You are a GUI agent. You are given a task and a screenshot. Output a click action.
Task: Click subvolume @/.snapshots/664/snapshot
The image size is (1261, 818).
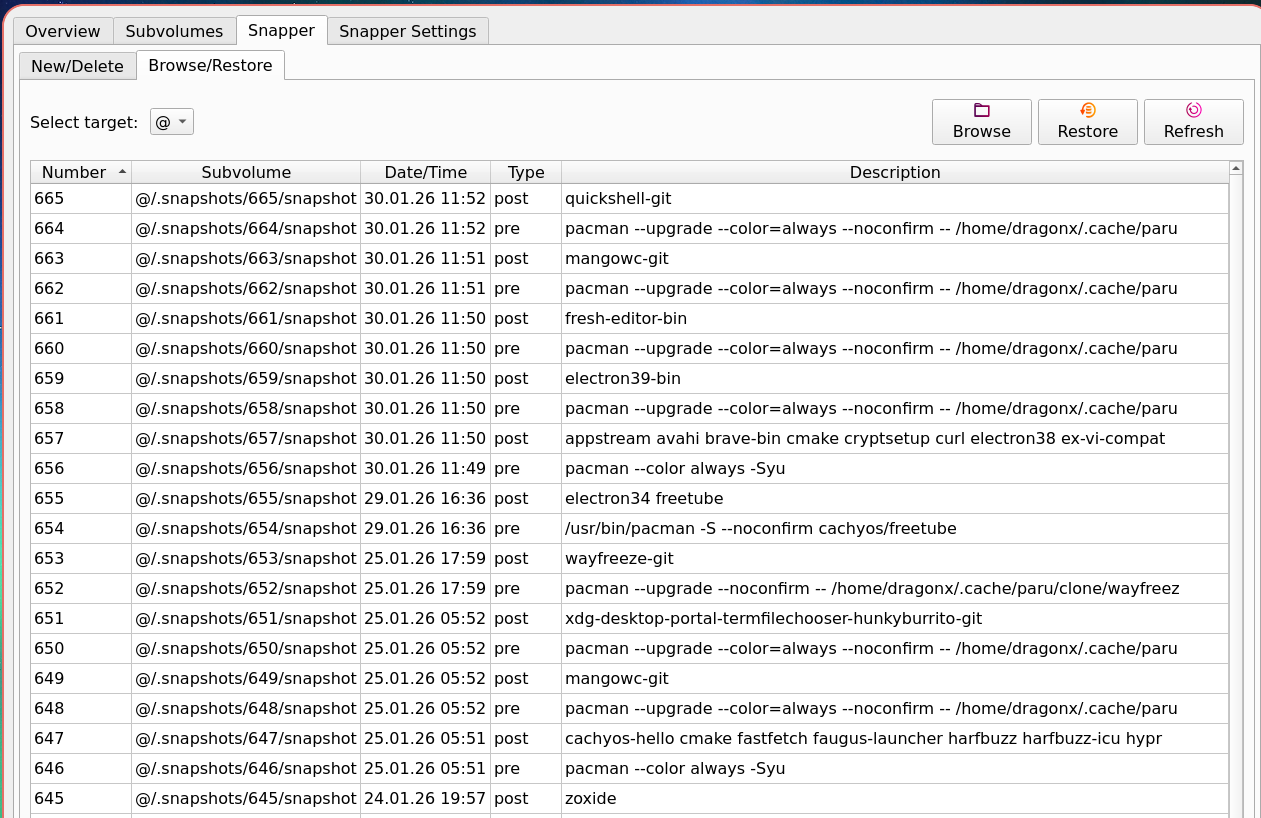(x=246, y=228)
